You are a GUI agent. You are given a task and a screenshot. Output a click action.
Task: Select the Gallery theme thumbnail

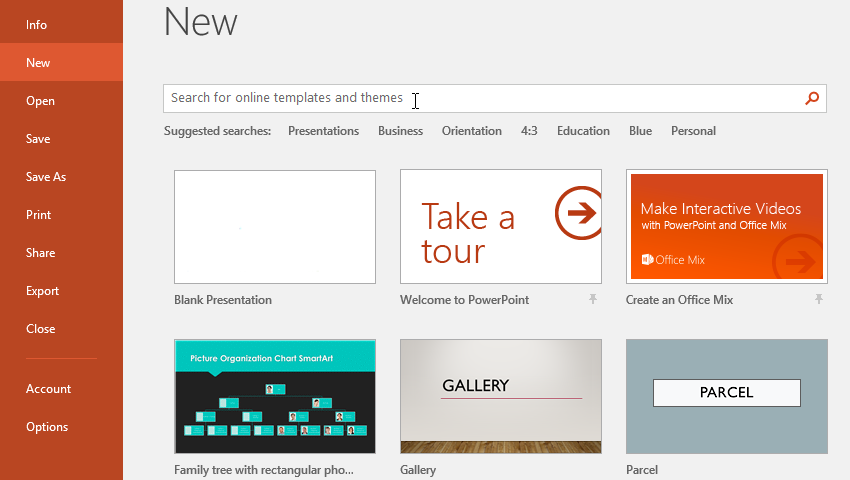click(x=501, y=396)
